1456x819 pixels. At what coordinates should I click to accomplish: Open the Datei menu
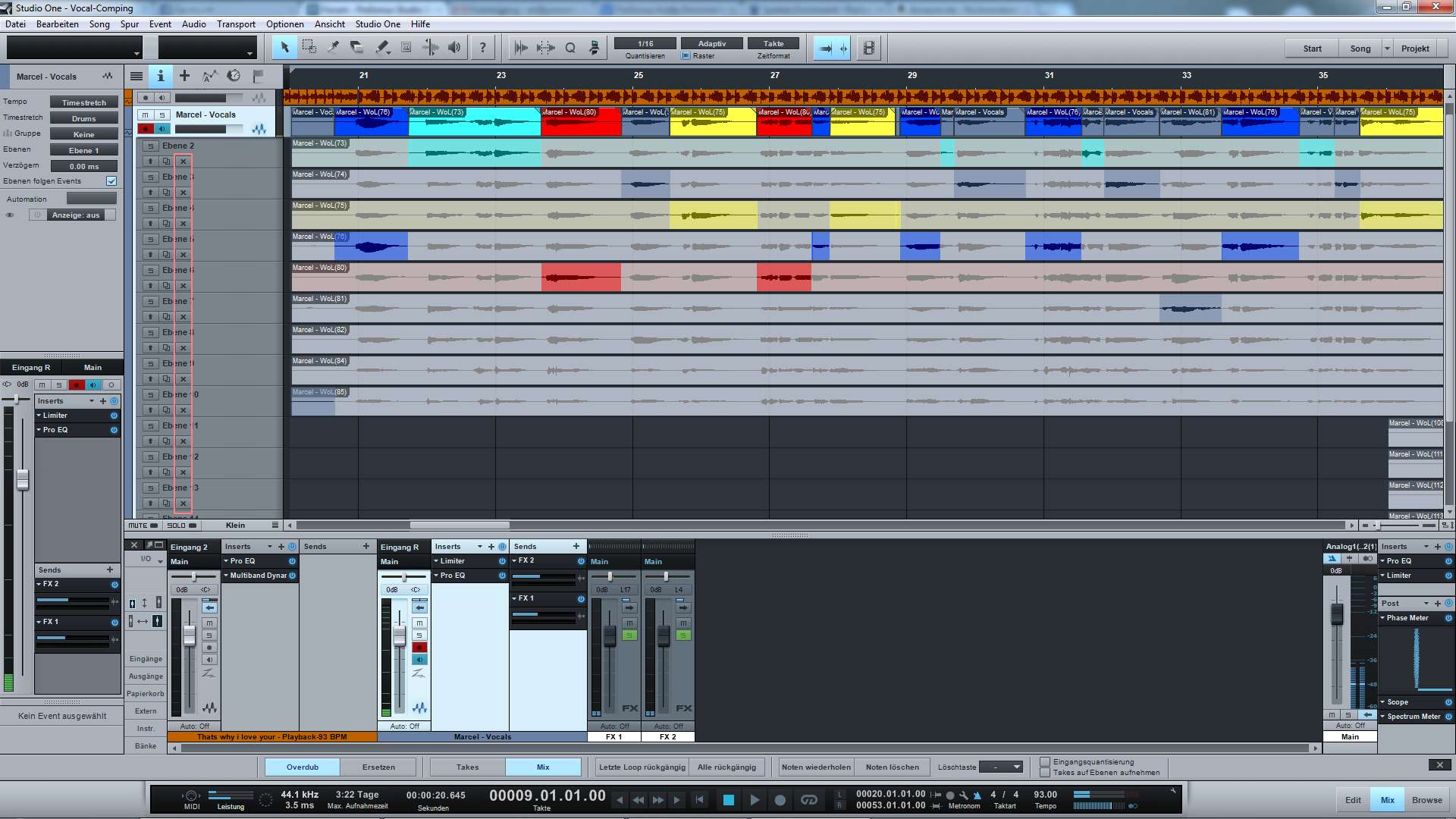(15, 24)
